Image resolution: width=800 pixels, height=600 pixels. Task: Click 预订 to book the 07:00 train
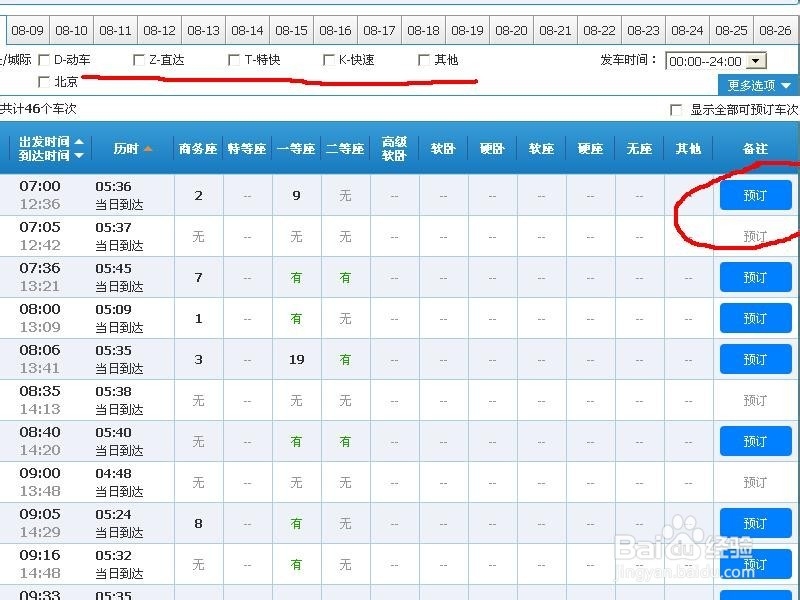coord(755,194)
